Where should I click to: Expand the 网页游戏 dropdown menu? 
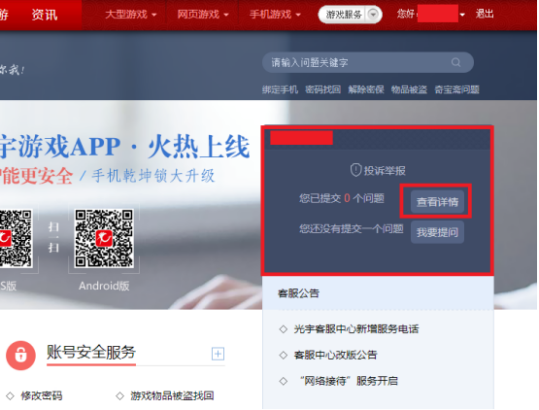tap(203, 14)
